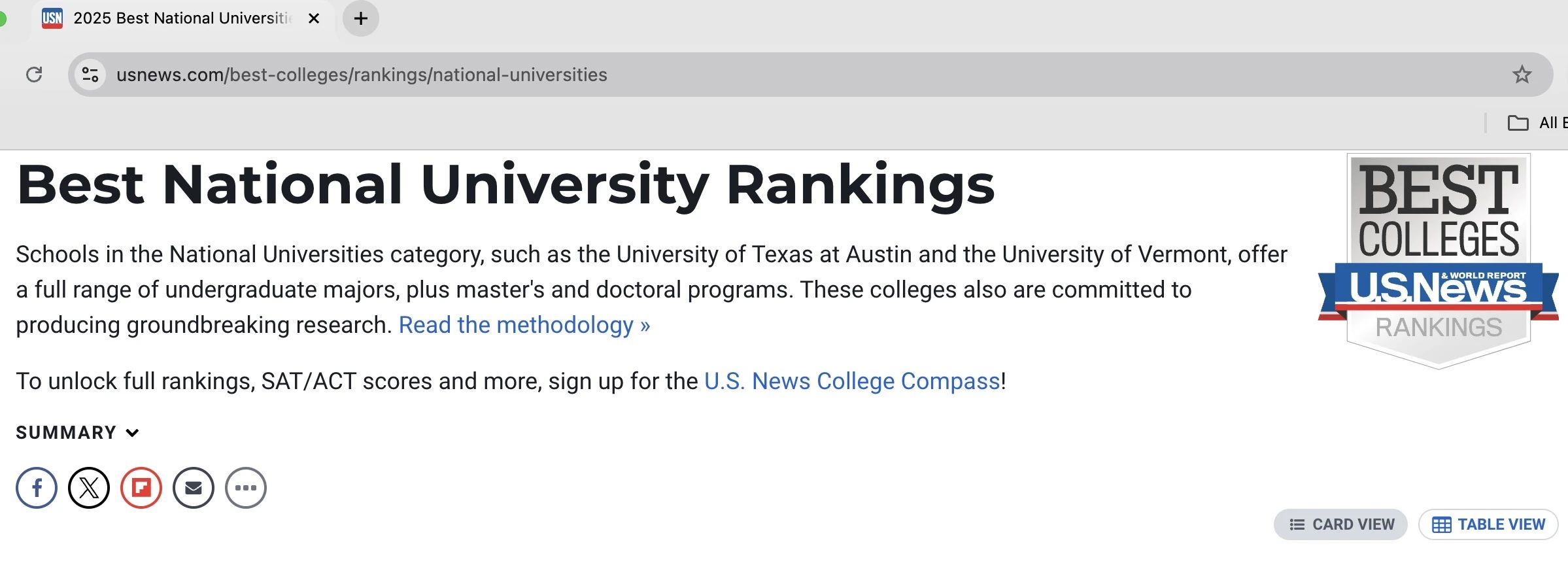Open more sharing options ellipsis icon
The height and width of the screenshot is (565, 1568).
coord(246,488)
